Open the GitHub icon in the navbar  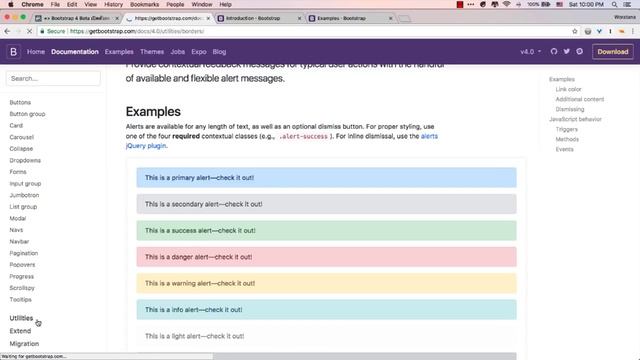click(x=553, y=51)
